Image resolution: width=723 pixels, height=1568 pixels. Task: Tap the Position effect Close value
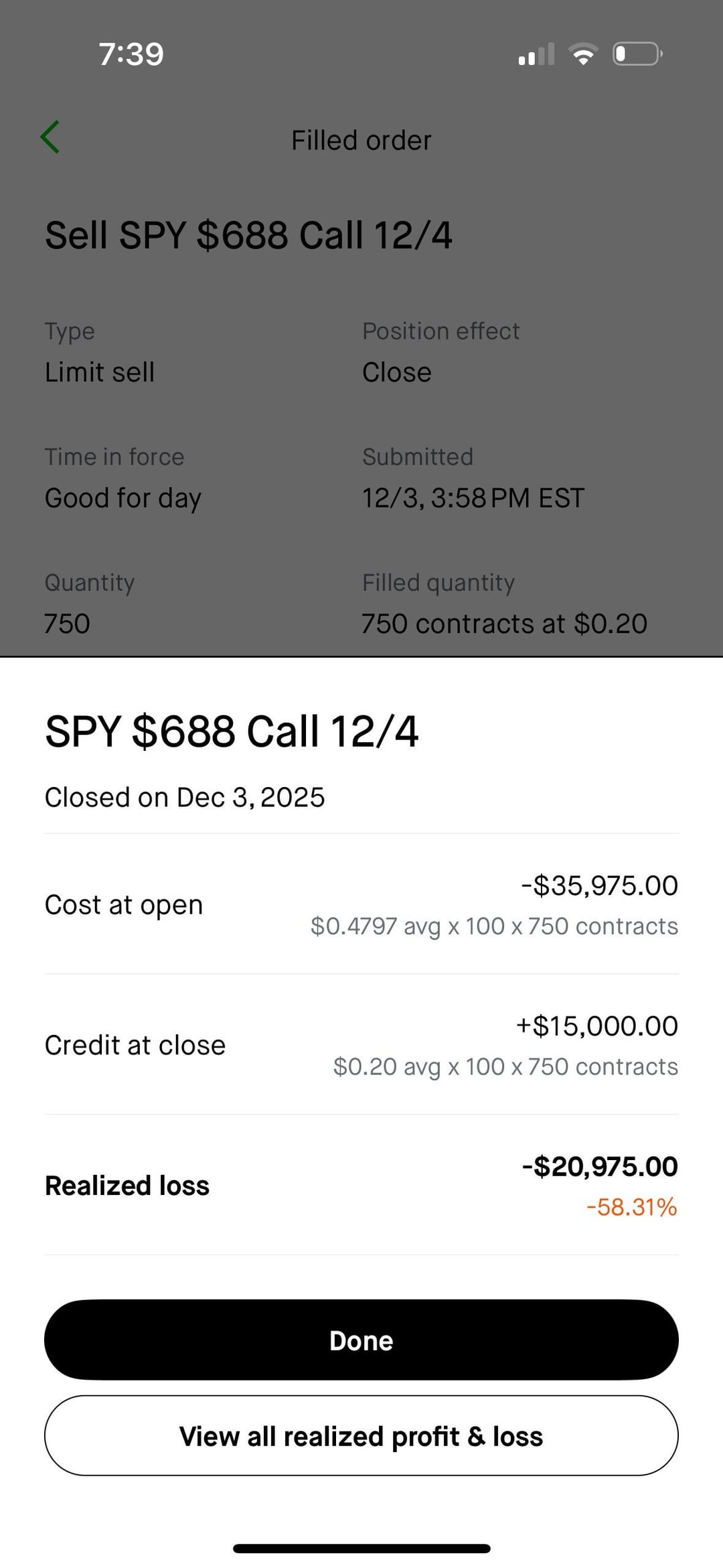397,372
